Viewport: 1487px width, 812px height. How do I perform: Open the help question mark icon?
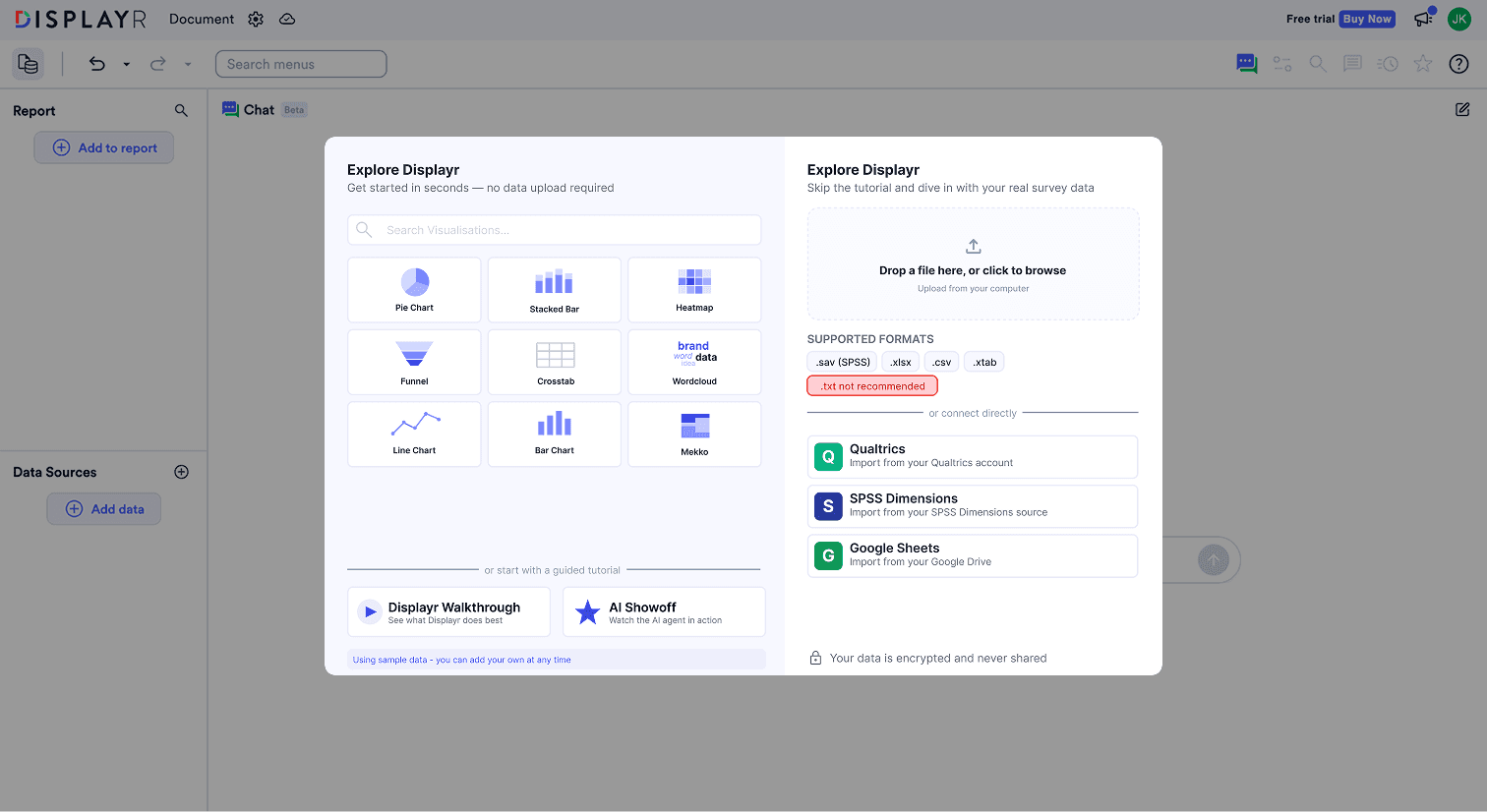coord(1459,64)
